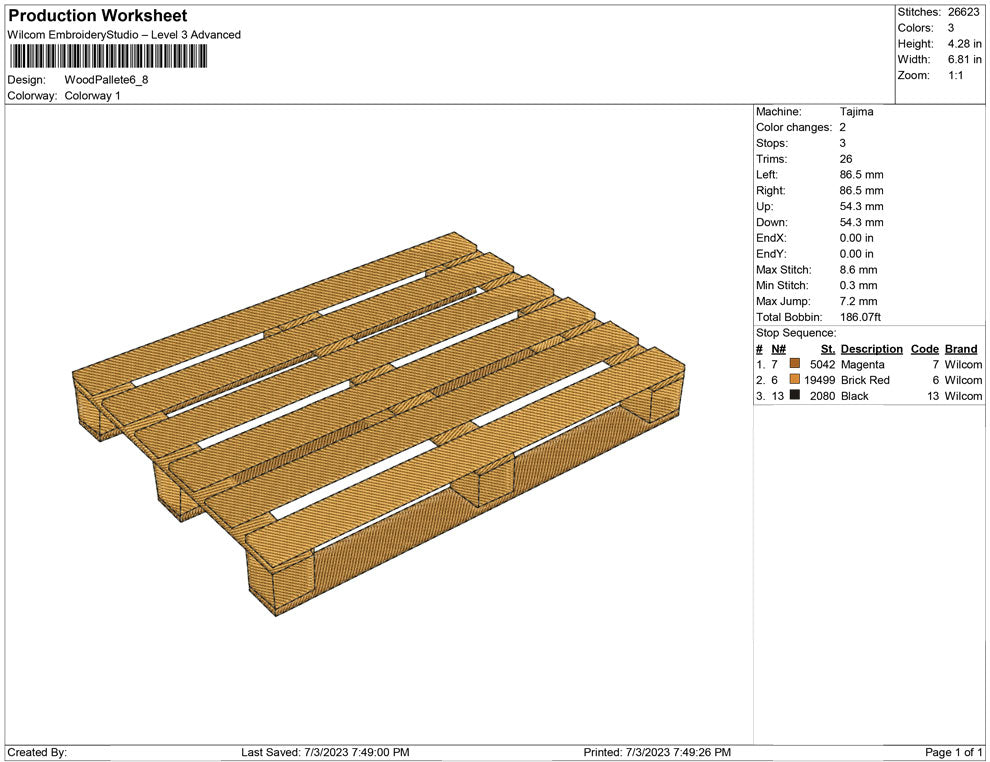The height and width of the screenshot is (762, 990).
Task: Click the Zoom 1:1 value
Action: 957,73
